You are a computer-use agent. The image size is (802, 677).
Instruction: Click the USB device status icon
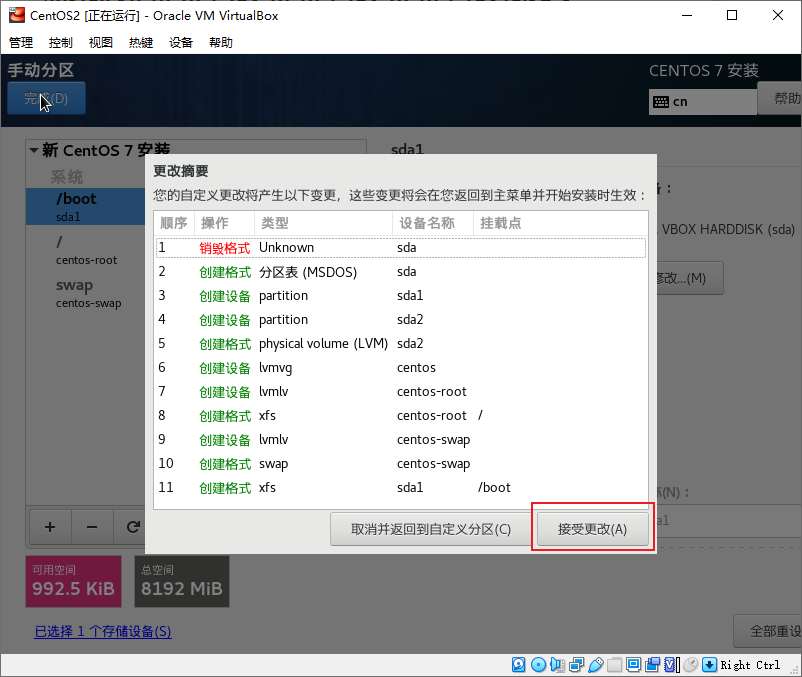[595, 665]
